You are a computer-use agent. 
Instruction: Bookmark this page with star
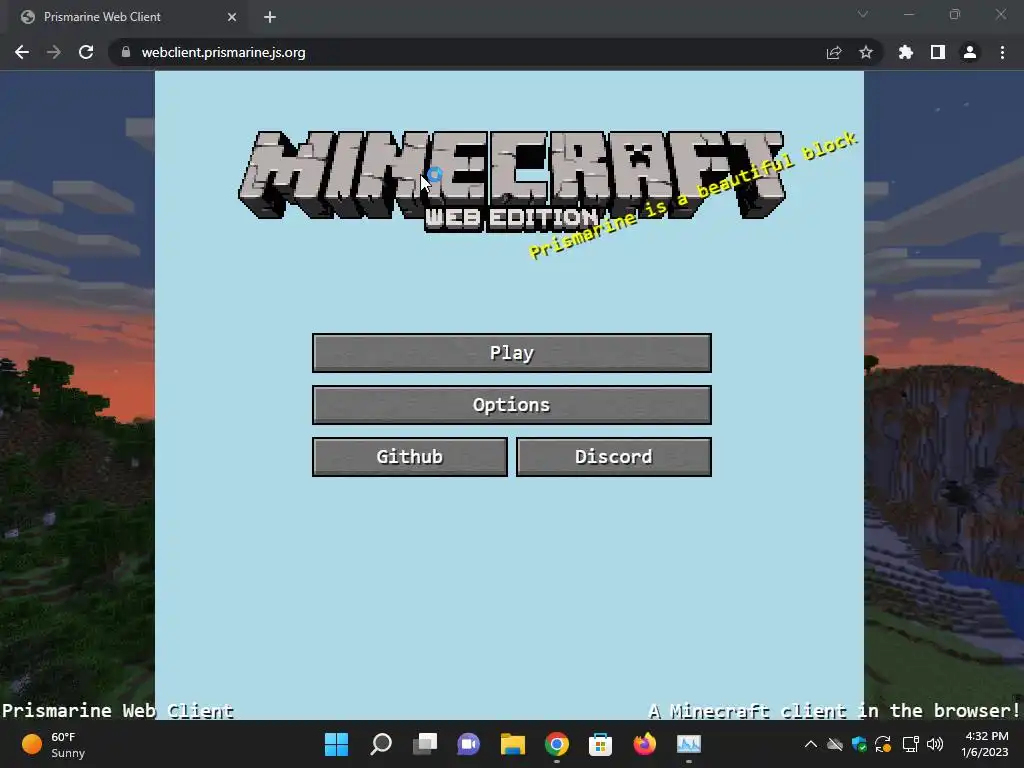tap(866, 52)
